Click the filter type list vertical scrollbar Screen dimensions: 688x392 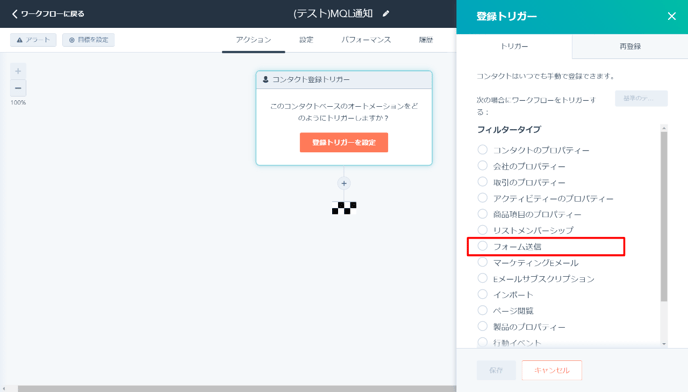(x=664, y=216)
